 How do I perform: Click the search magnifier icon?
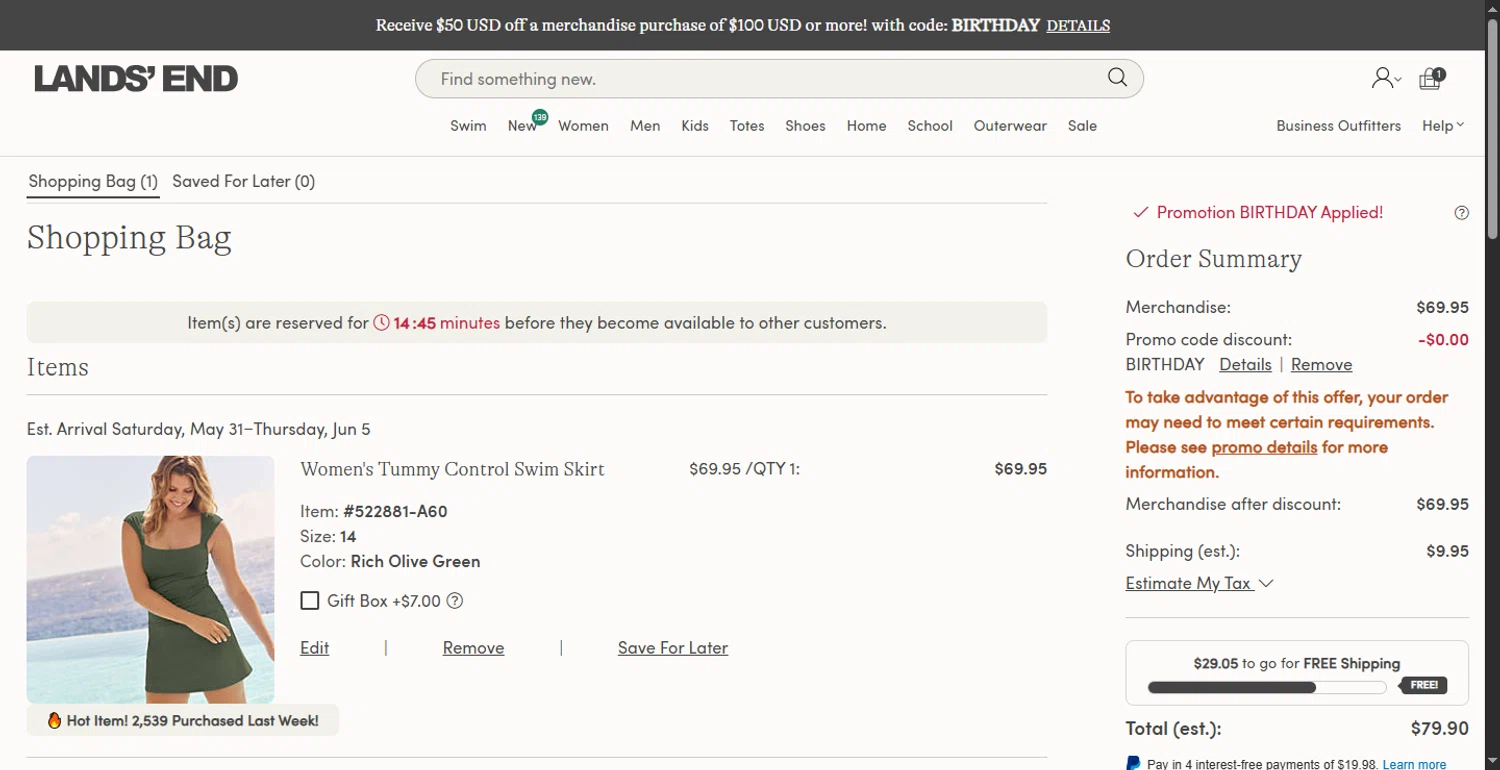[x=1117, y=78]
